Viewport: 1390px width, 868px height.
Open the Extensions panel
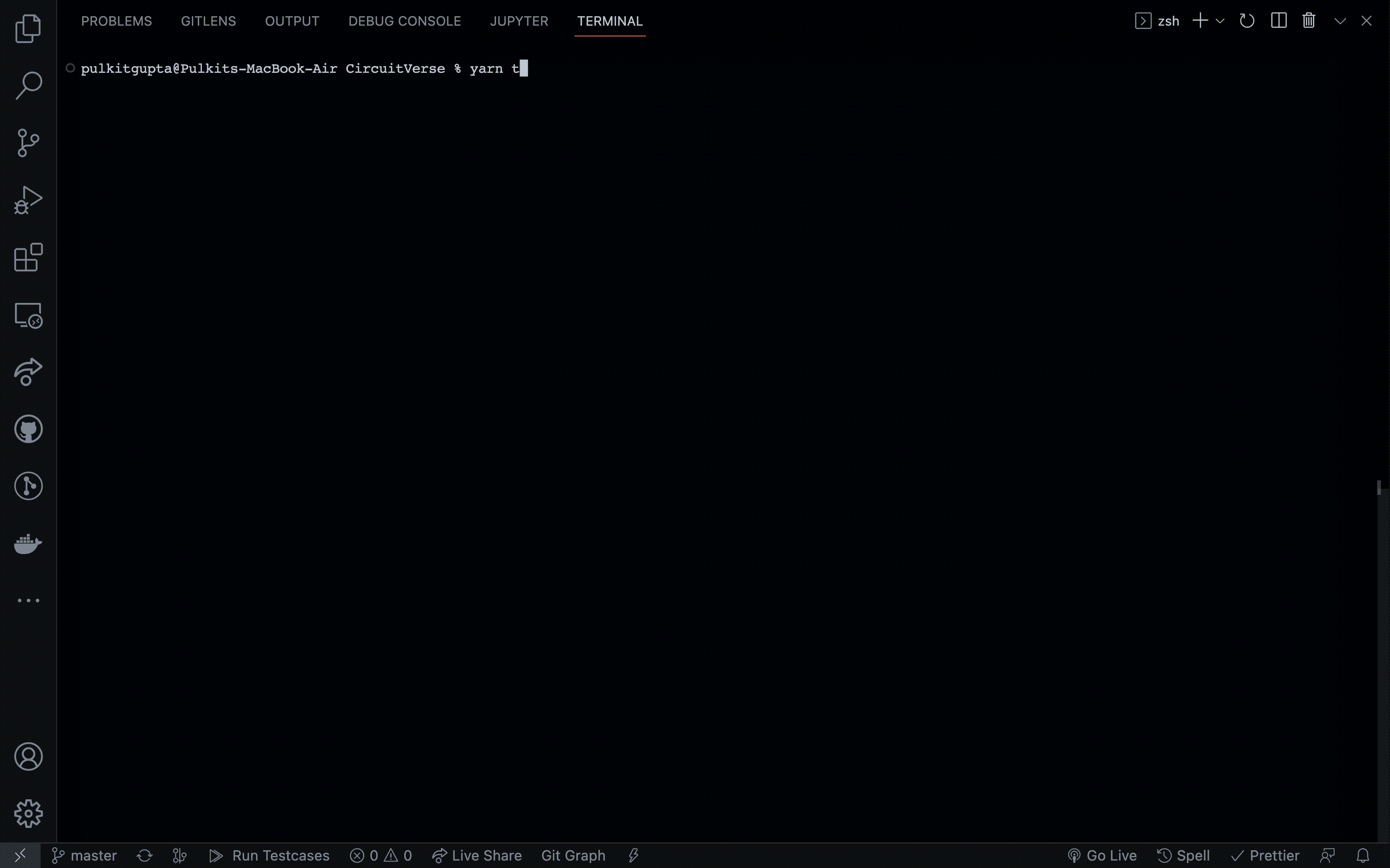click(x=28, y=258)
